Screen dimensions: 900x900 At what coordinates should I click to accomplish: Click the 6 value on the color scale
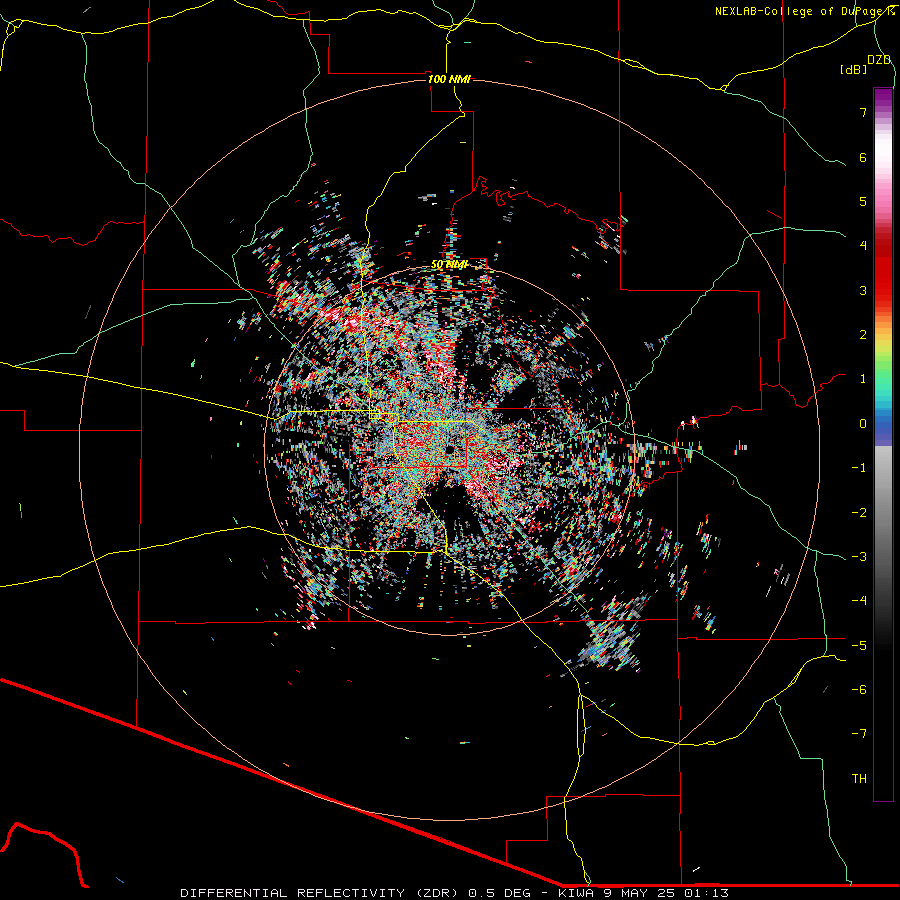863,157
